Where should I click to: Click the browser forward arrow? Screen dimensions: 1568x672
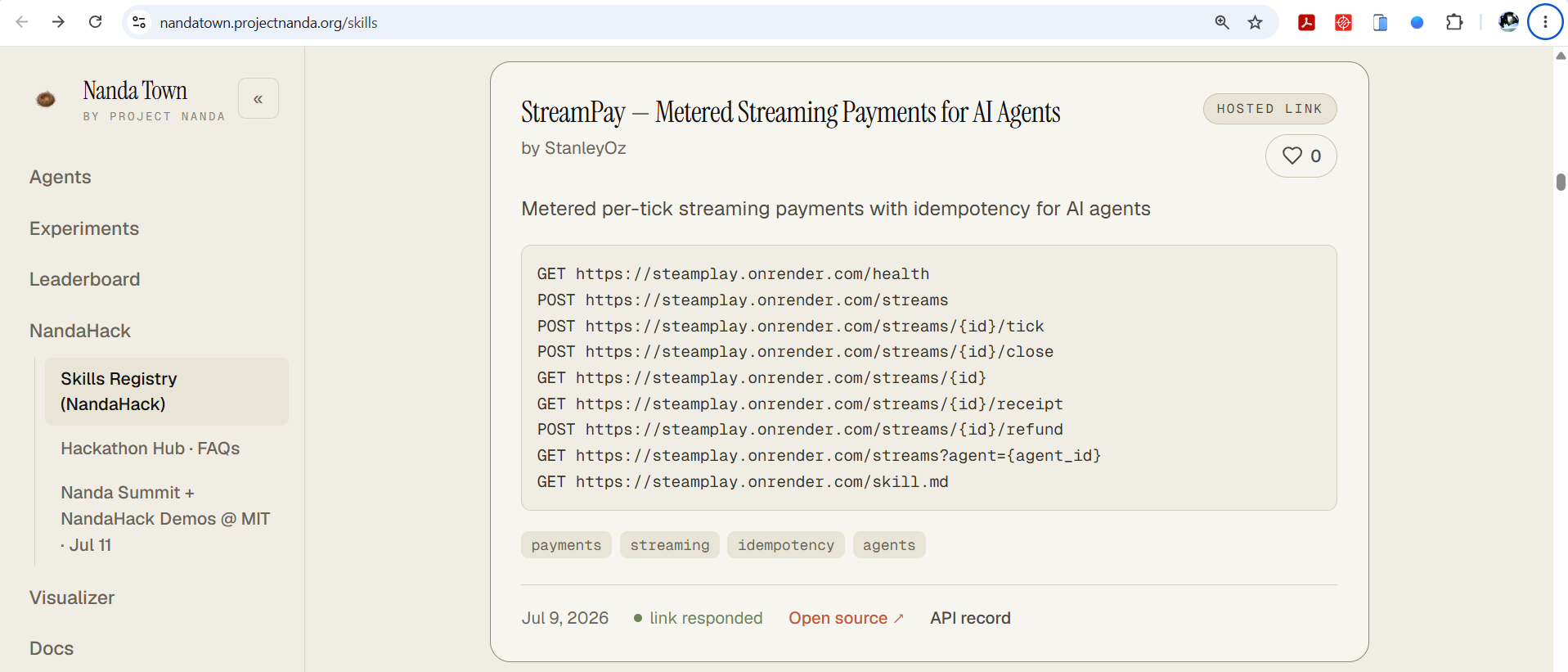coord(58,22)
